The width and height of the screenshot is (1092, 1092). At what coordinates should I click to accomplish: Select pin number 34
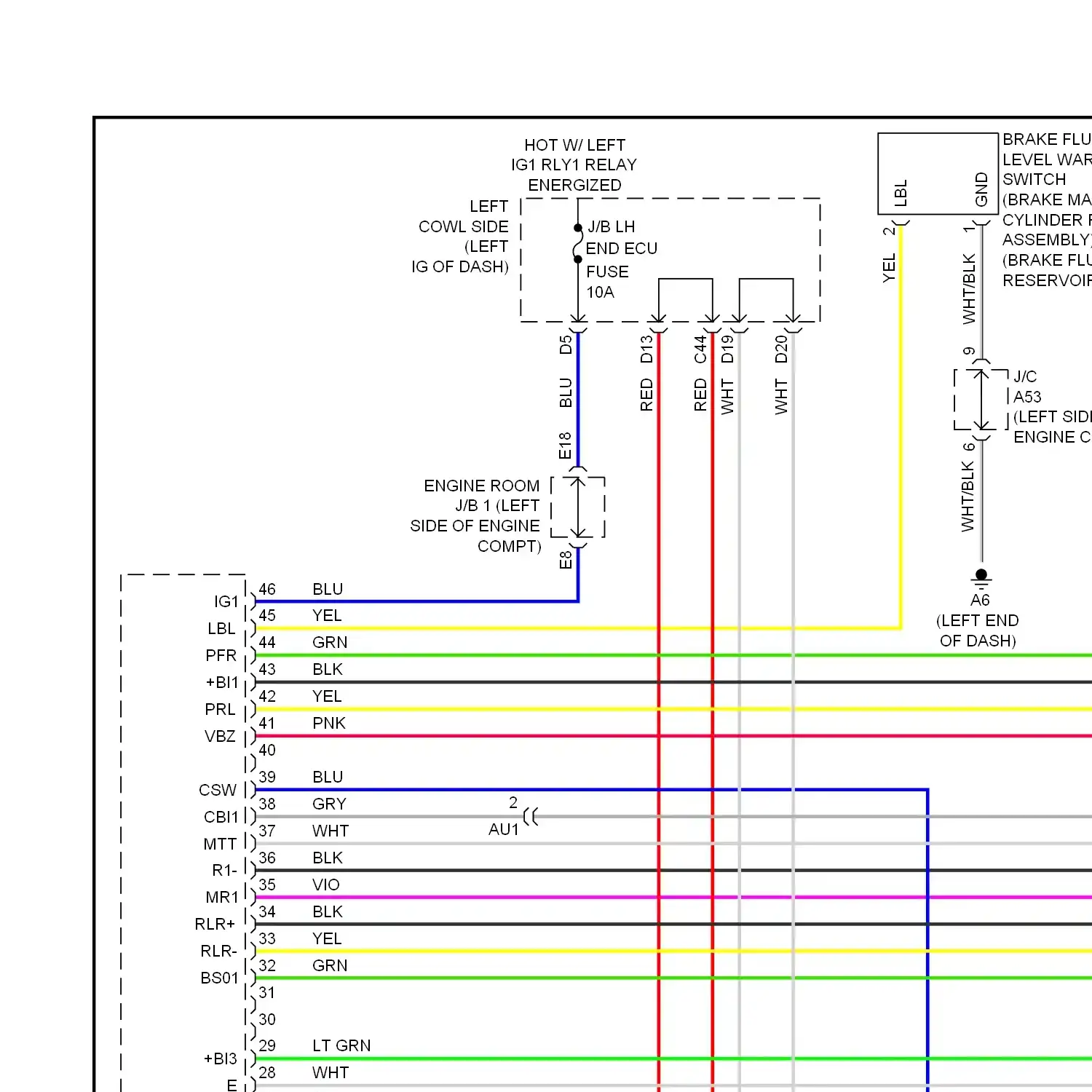coord(267,911)
